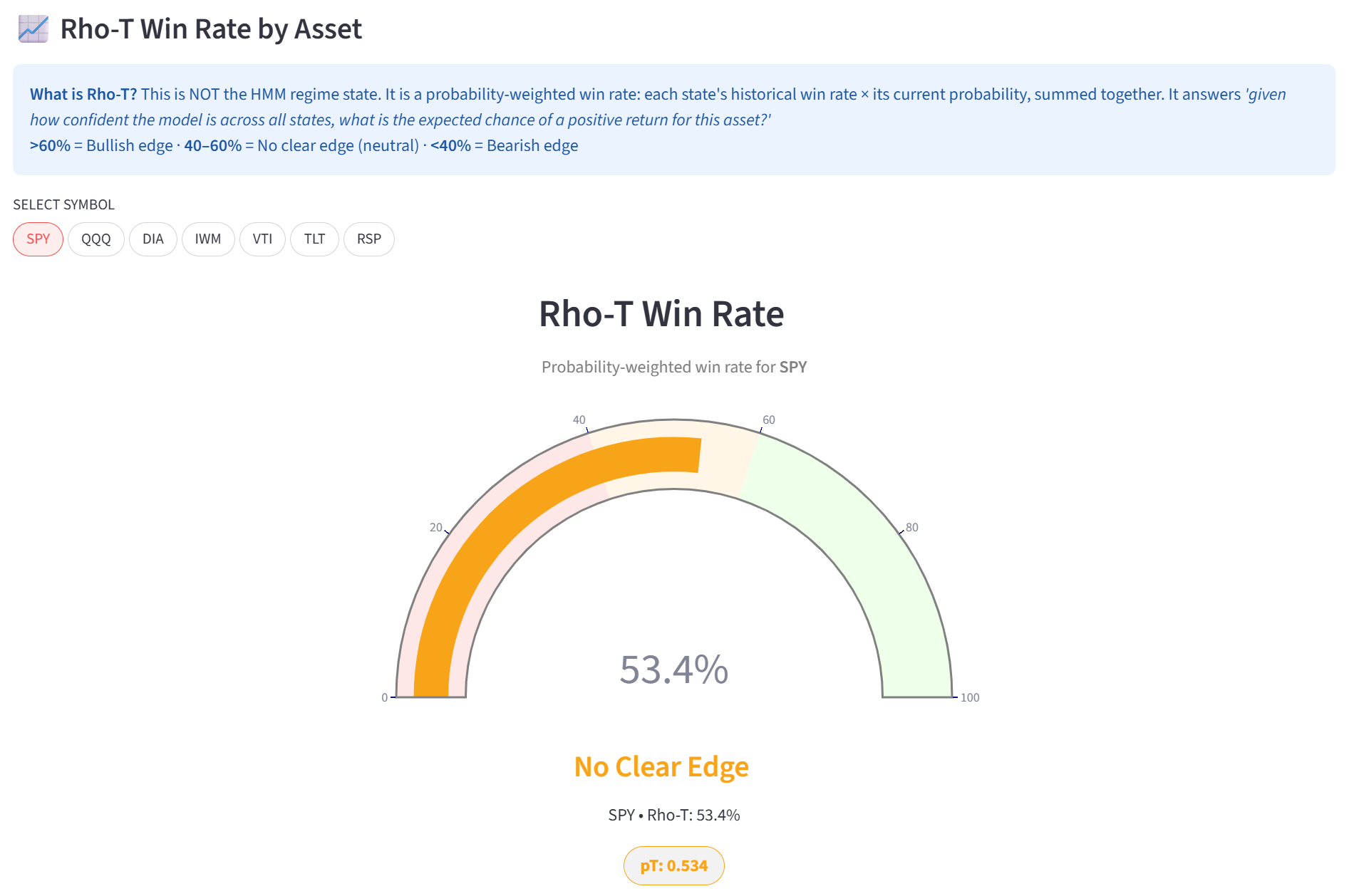This screenshot has width=1349, height=896.
Task: Click the 'Rho-T Win Rate' chart title
Action: (x=661, y=313)
